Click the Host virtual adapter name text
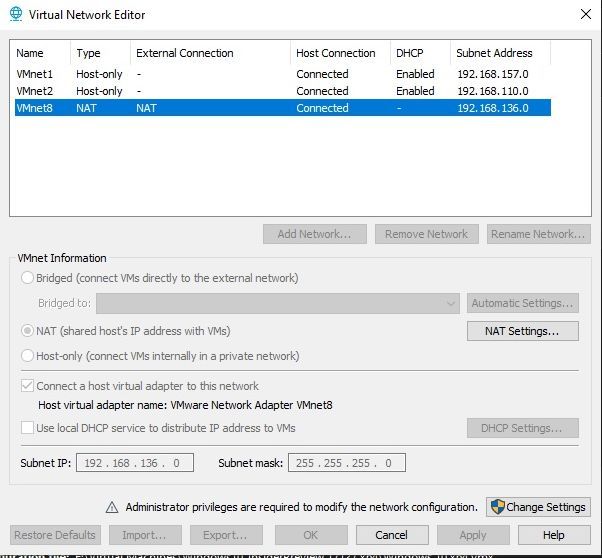Image resolution: width=602 pixels, height=558 pixels. tap(185, 405)
